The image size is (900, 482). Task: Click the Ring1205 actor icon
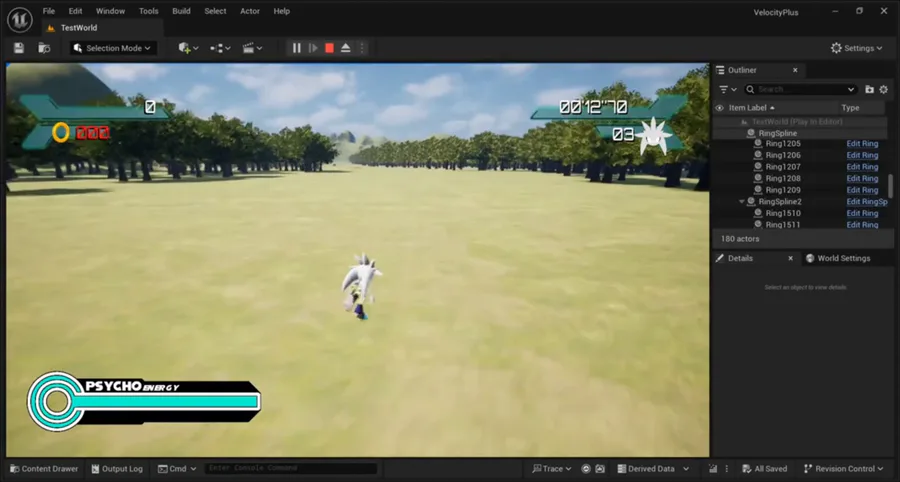pyautogui.click(x=758, y=143)
